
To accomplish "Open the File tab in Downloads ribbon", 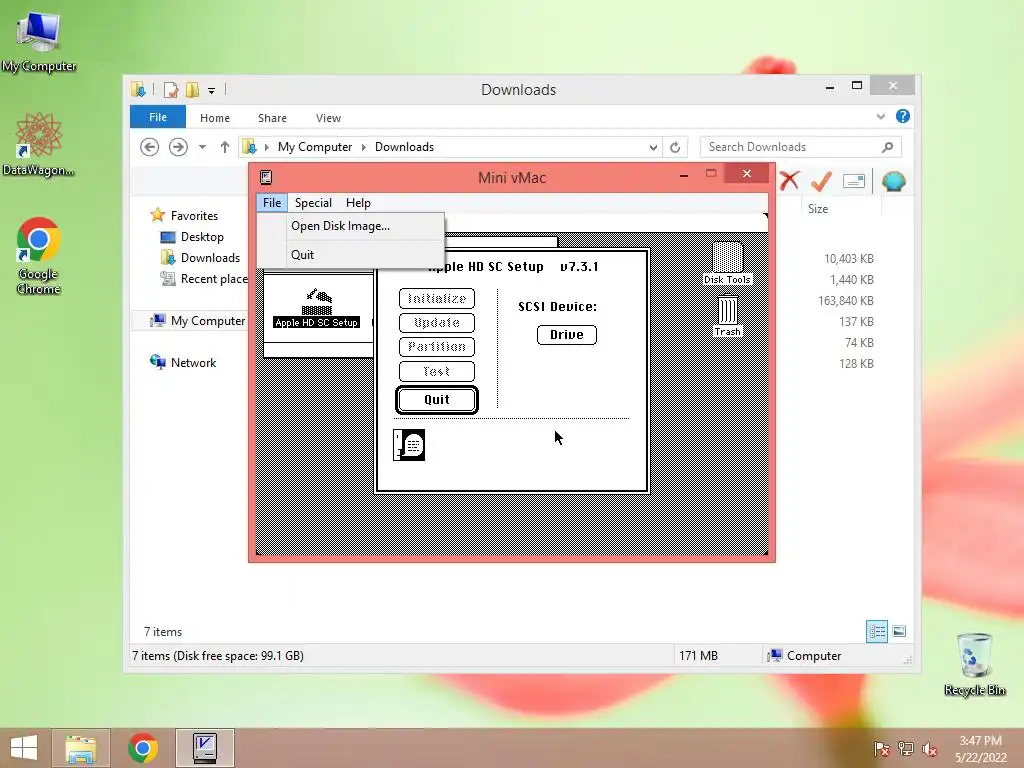I will pyautogui.click(x=157, y=117).
